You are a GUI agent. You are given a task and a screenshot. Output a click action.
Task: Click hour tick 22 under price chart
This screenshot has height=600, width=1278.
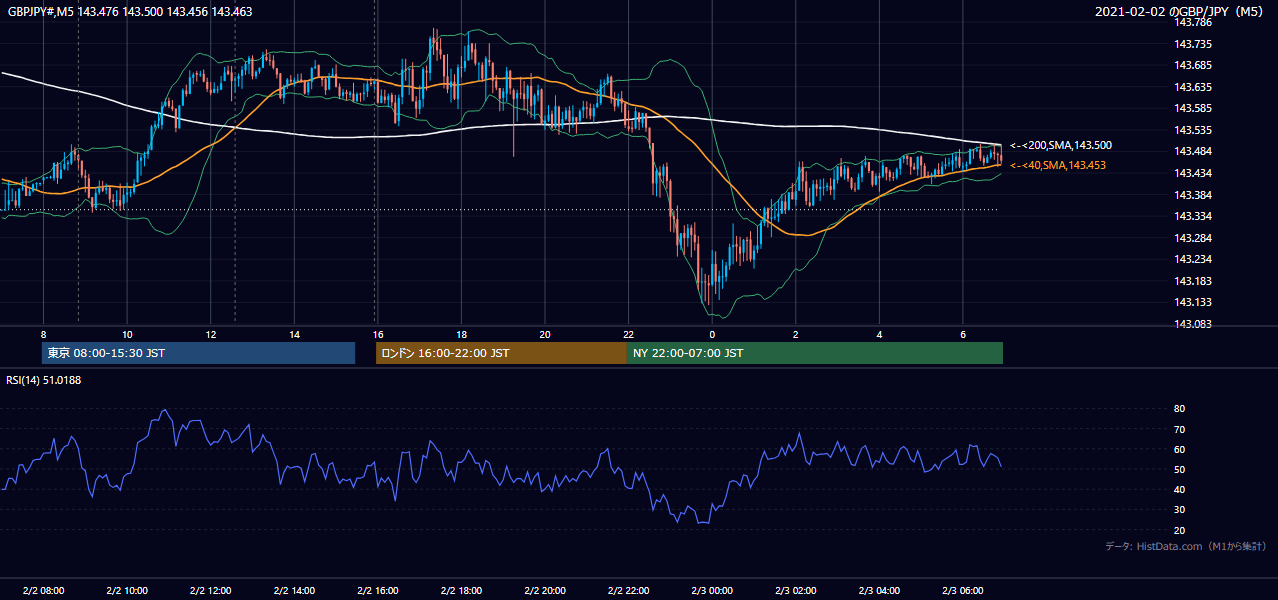pyautogui.click(x=628, y=334)
